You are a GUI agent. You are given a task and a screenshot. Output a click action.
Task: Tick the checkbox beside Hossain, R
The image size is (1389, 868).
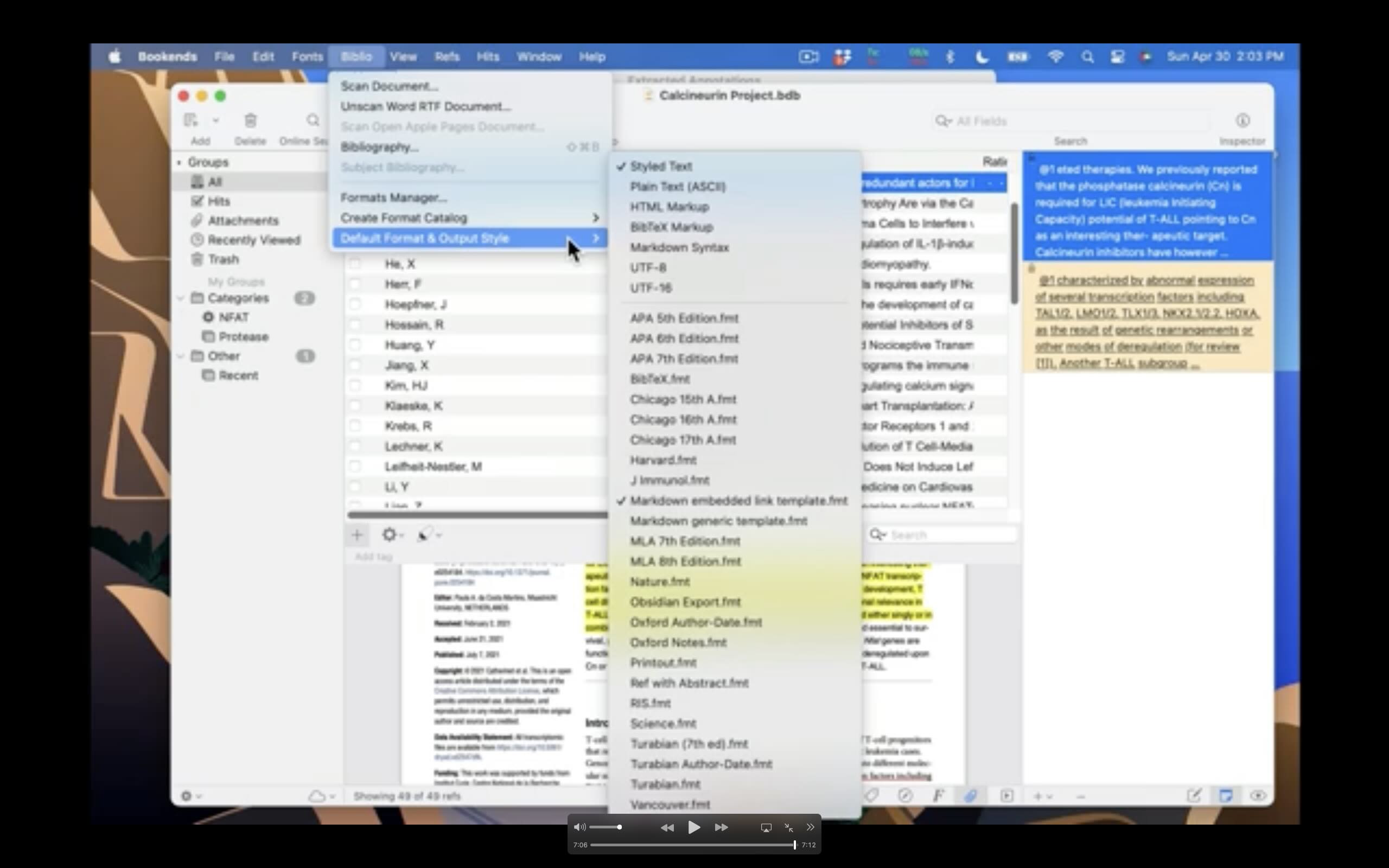coord(355,324)
